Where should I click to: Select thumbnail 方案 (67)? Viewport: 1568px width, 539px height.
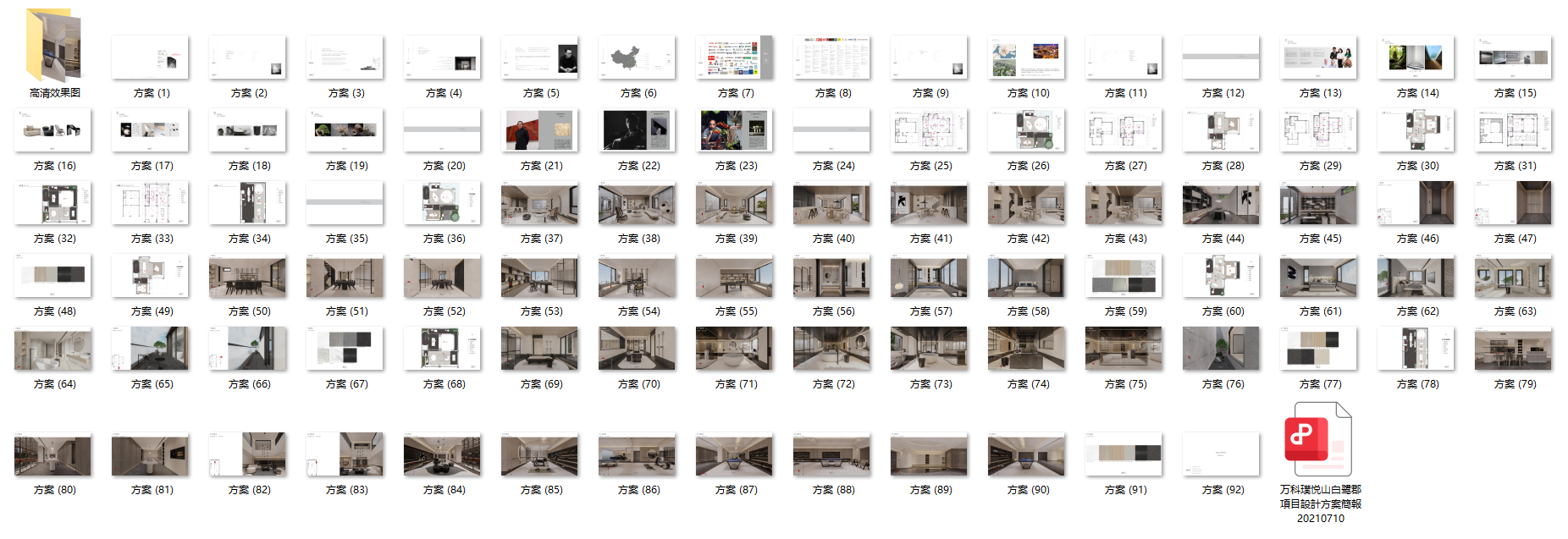(345, 349)
